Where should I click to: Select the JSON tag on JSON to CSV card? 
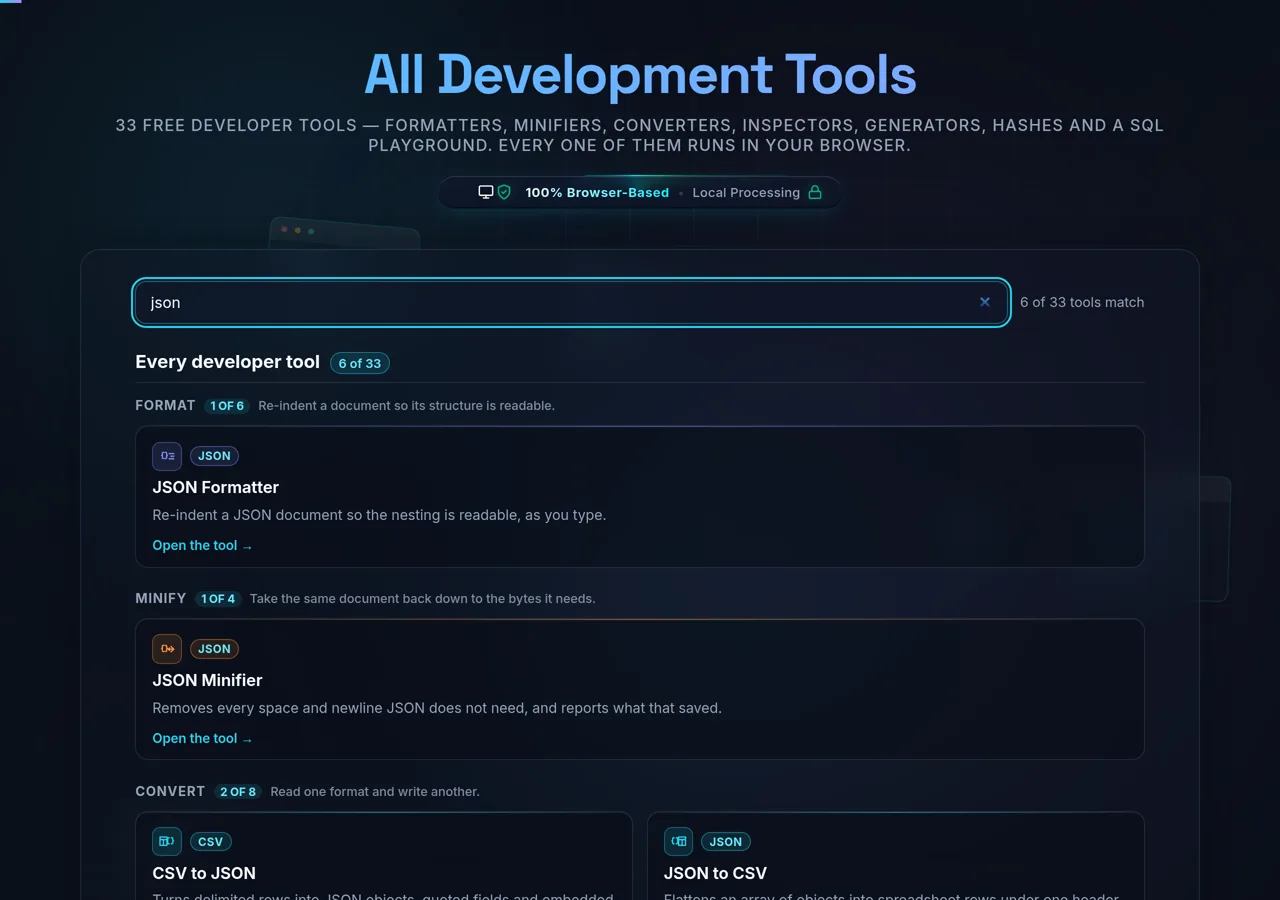coord(726,842)
